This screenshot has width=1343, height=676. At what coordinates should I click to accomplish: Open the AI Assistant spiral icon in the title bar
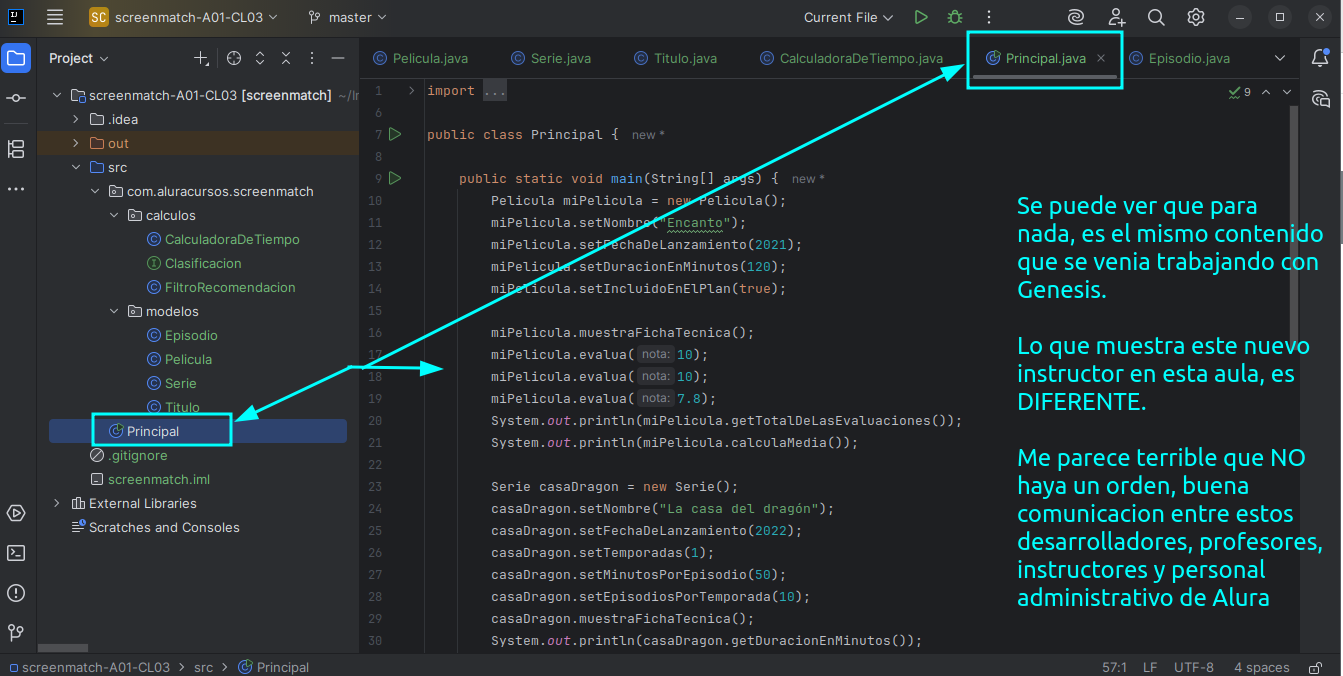coord(1076,17)
